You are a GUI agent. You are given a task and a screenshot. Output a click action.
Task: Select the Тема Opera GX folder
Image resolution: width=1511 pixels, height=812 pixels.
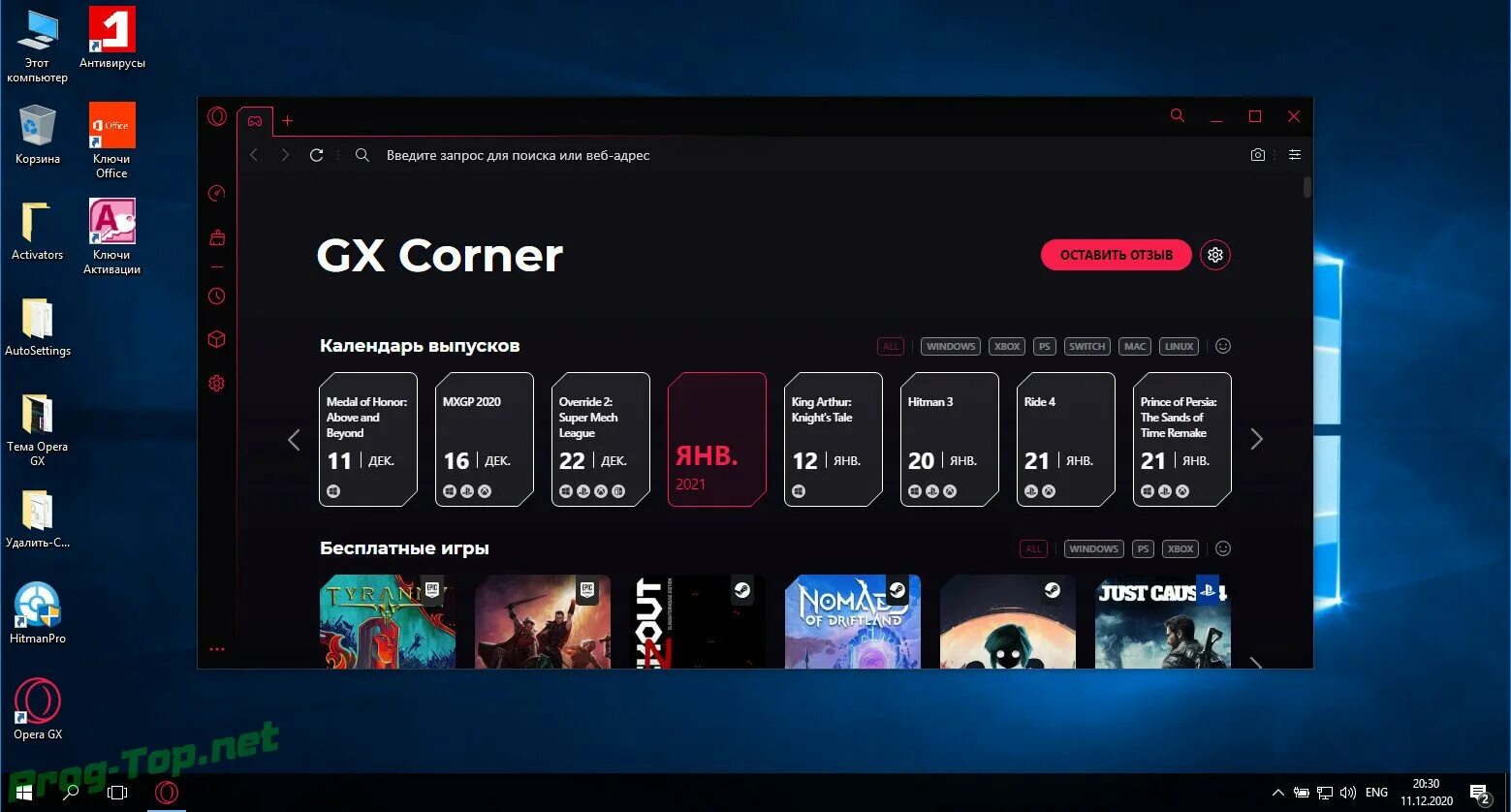(37, 430)
